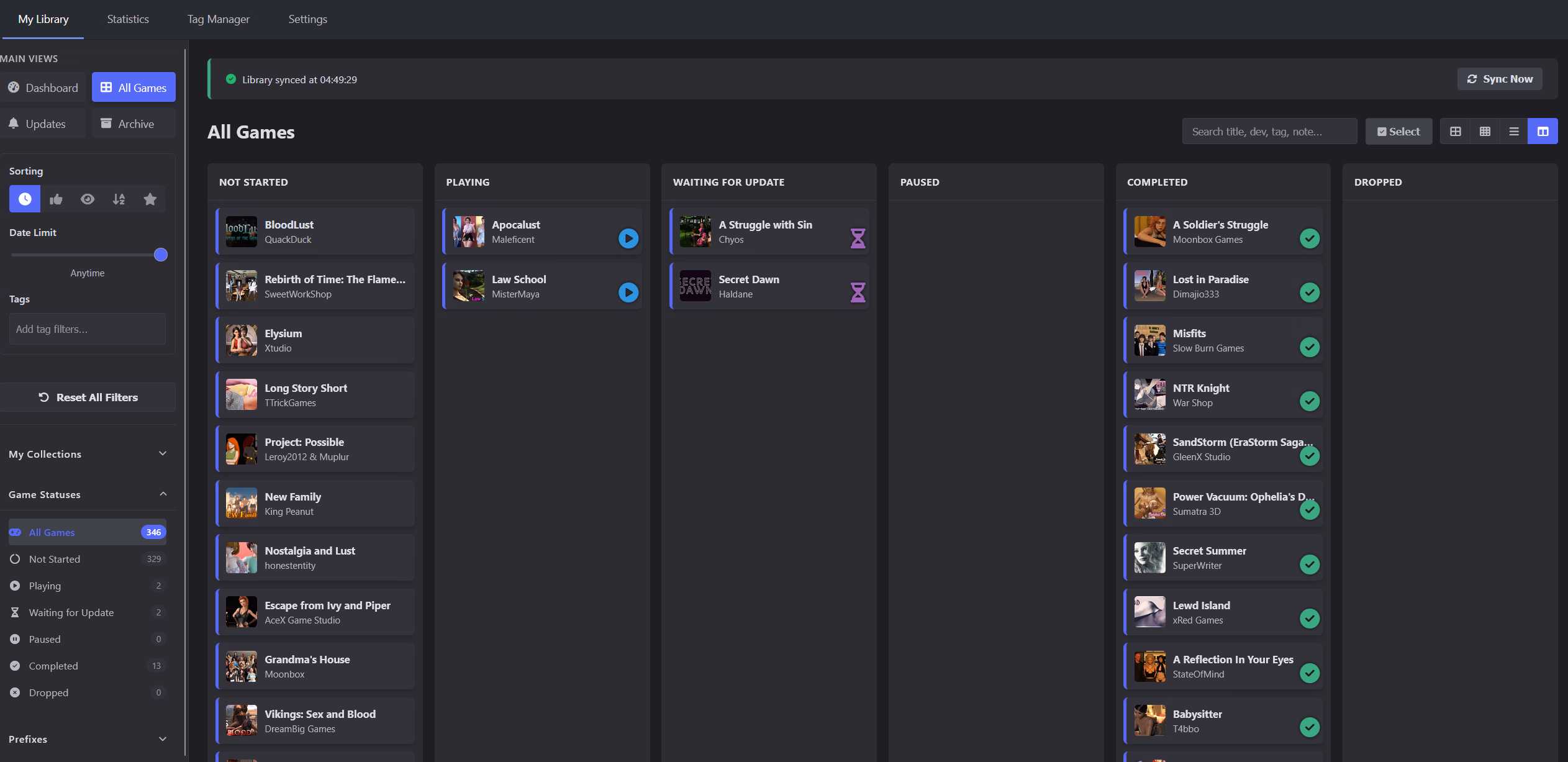The image size is (1568, 762).
Task: Sort by views eye icon
Action: [88, 199]
